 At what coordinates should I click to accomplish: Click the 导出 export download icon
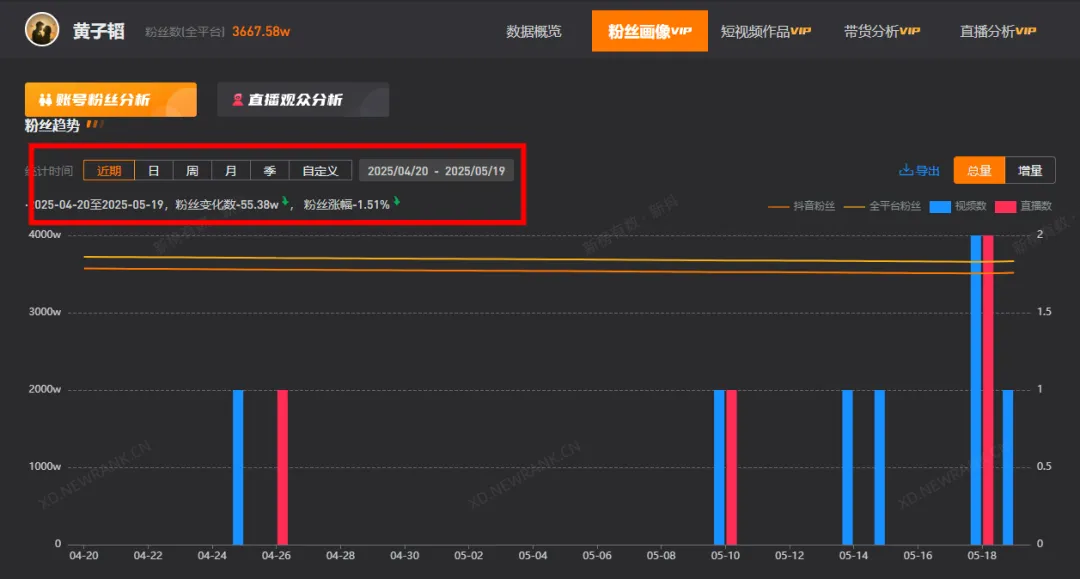click(906, 171)
